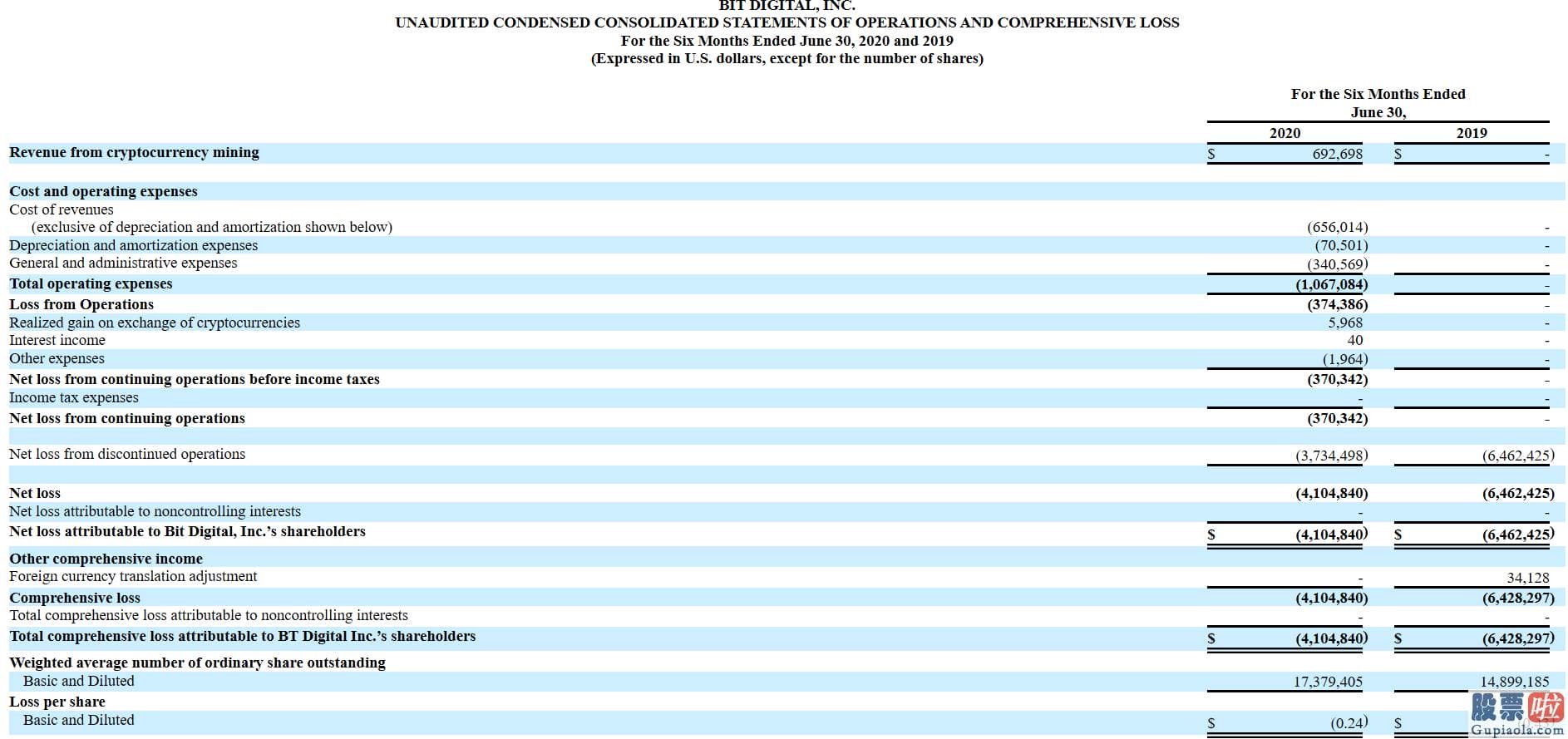The width and height of the screenshot is (1568, 739).
Task: Click the '(Expressed in U.S. dollars...' subtitle
Action: tap(787, 58)
